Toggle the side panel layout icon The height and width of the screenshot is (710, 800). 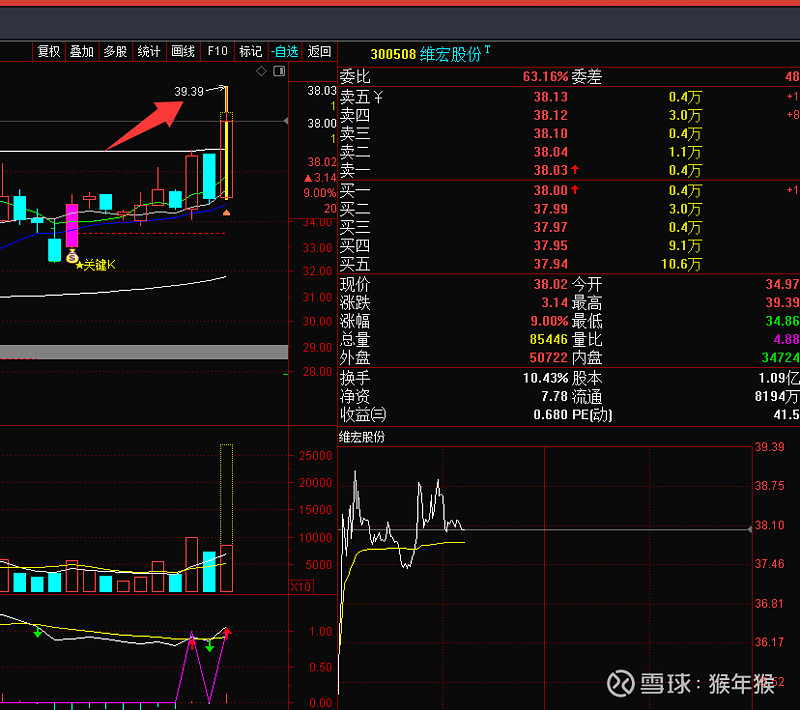coord(279,71)
